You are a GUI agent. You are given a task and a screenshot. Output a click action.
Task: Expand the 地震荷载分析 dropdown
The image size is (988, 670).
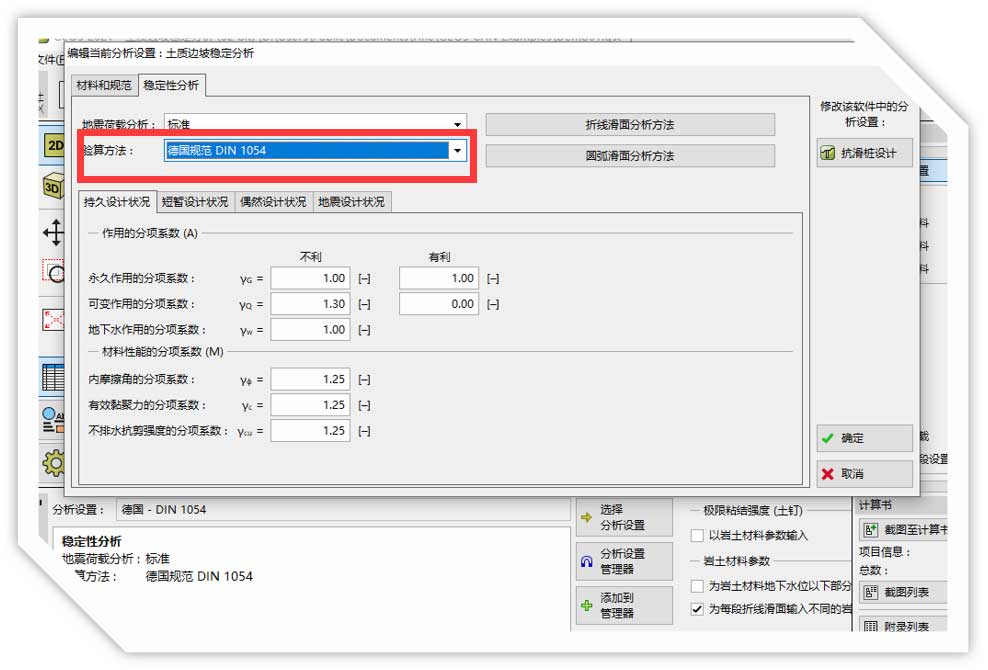coord(457,125)
